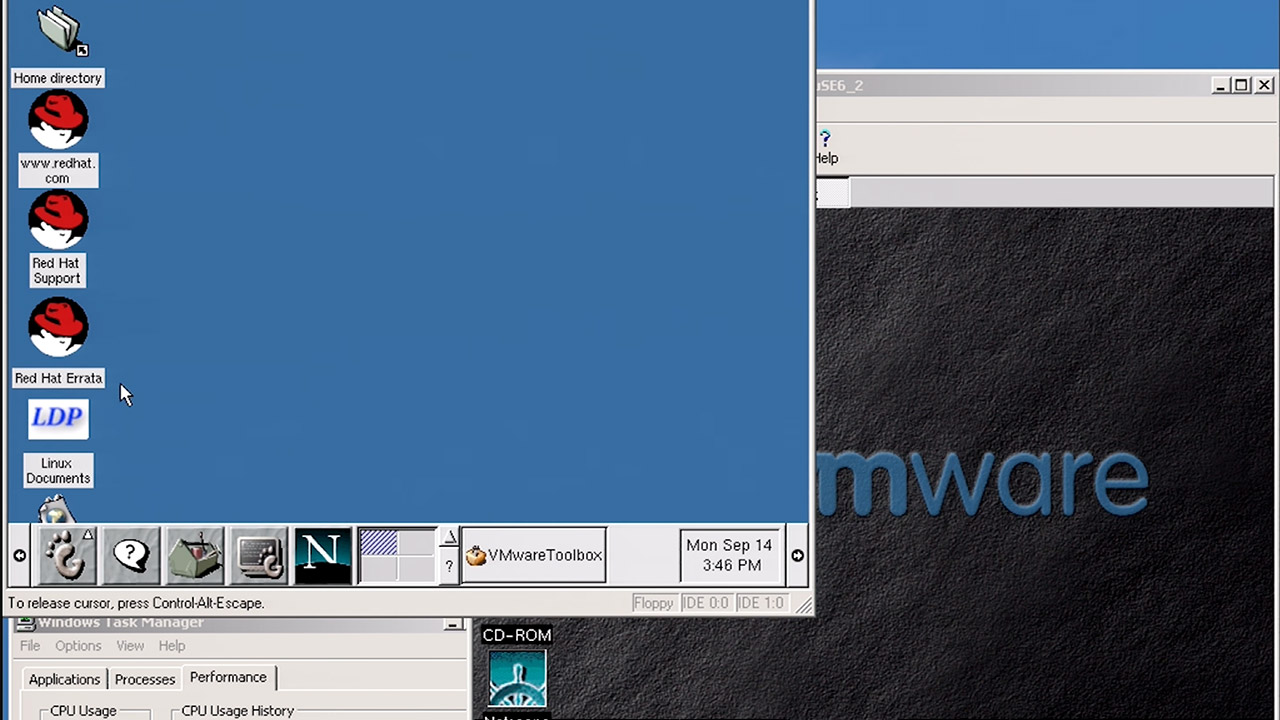Image resolution: width=1280 pixels, height=720 pixels.
Task: Select the VMwareToolbox task button
Action: pos(534,555)
